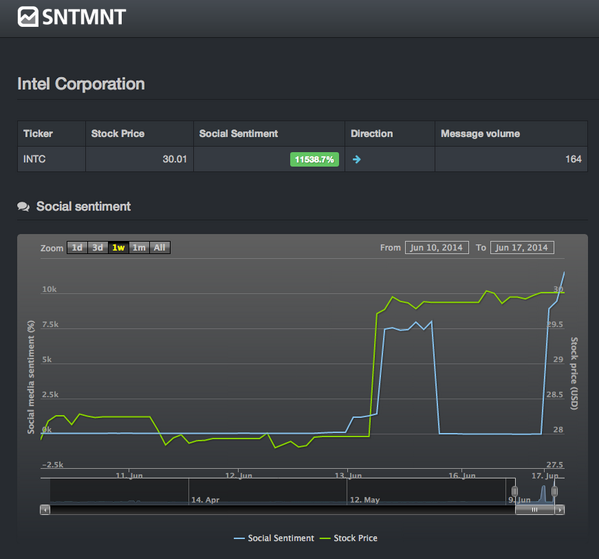Edit the From date field
599x559 pixels.
(x=437, y=248)
